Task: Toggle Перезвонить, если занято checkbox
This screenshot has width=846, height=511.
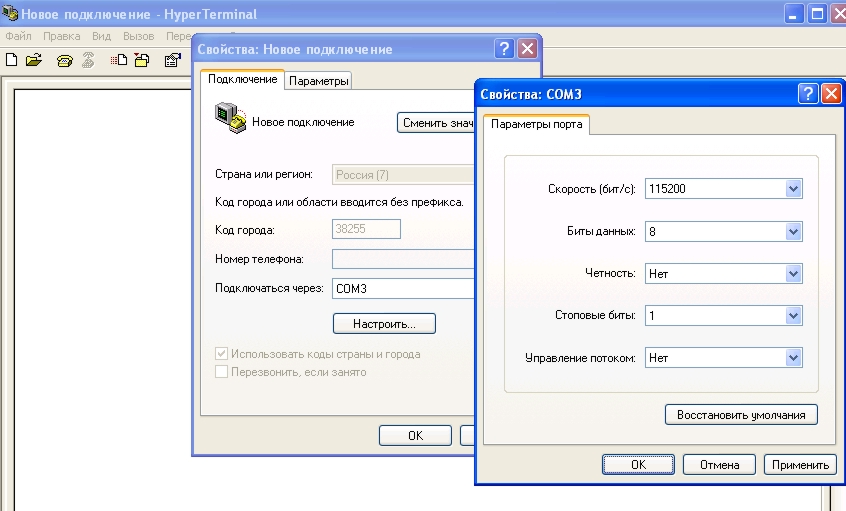Action: tap(221, 372)
